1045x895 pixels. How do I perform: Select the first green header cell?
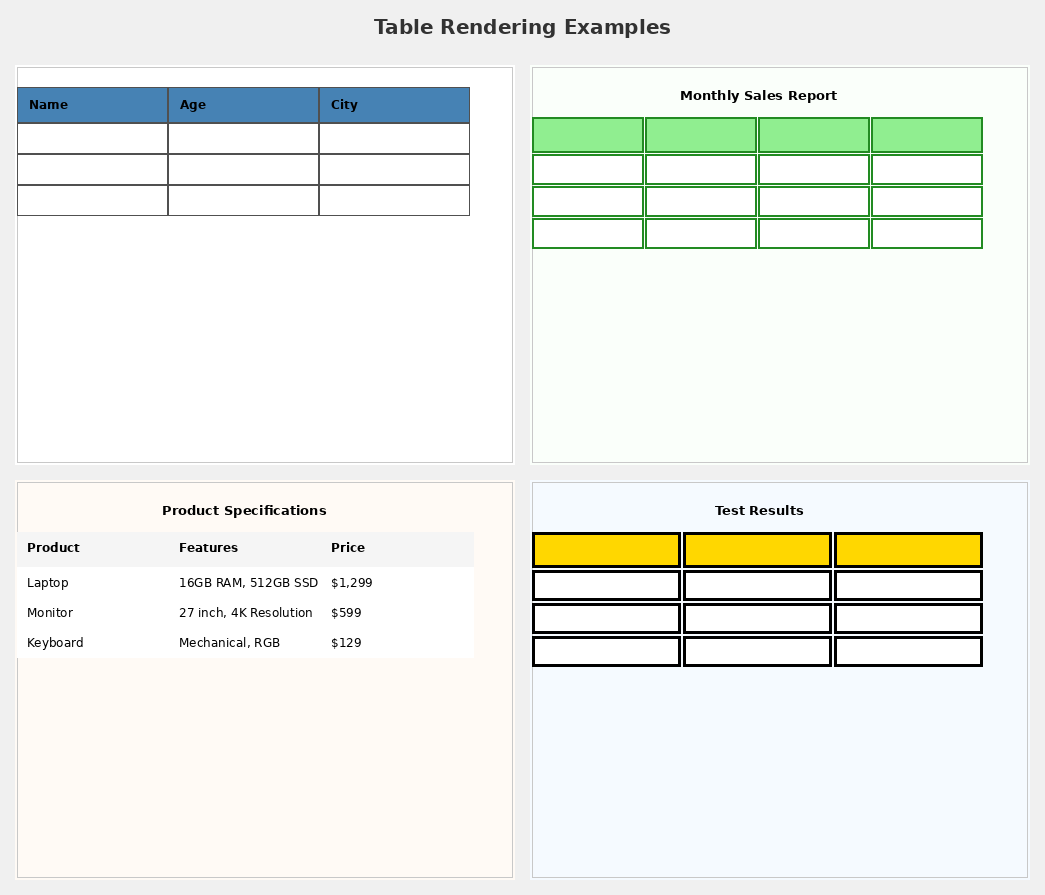point(588,134)
